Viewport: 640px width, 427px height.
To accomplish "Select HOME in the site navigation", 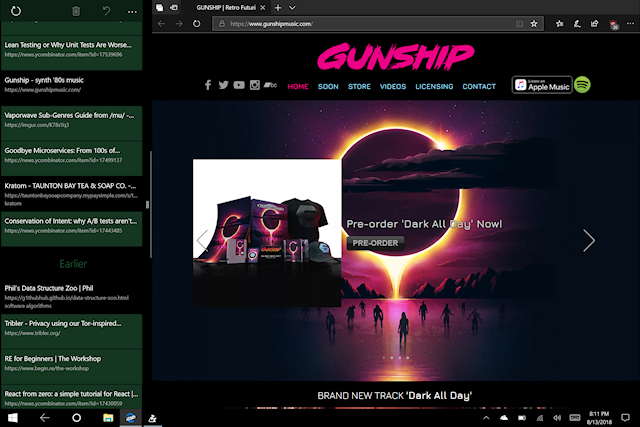I will (298, 87).
